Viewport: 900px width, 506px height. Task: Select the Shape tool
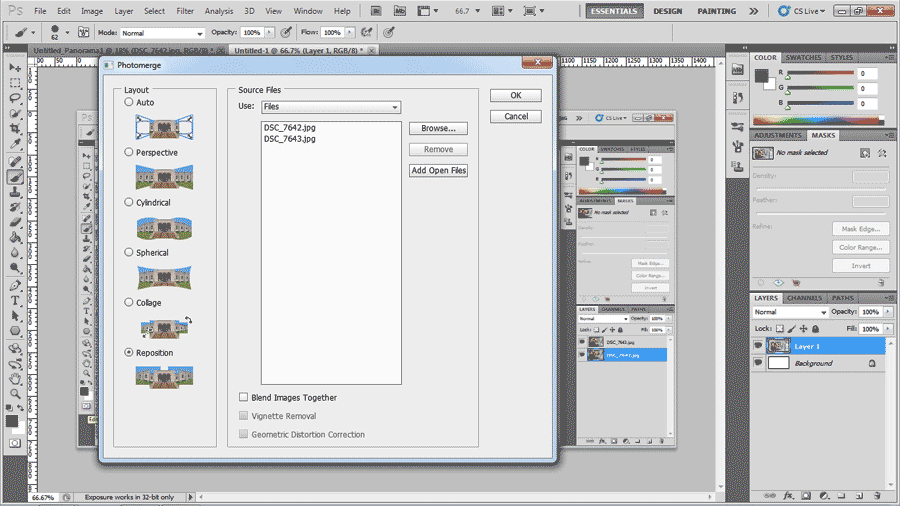pos(15,331)
